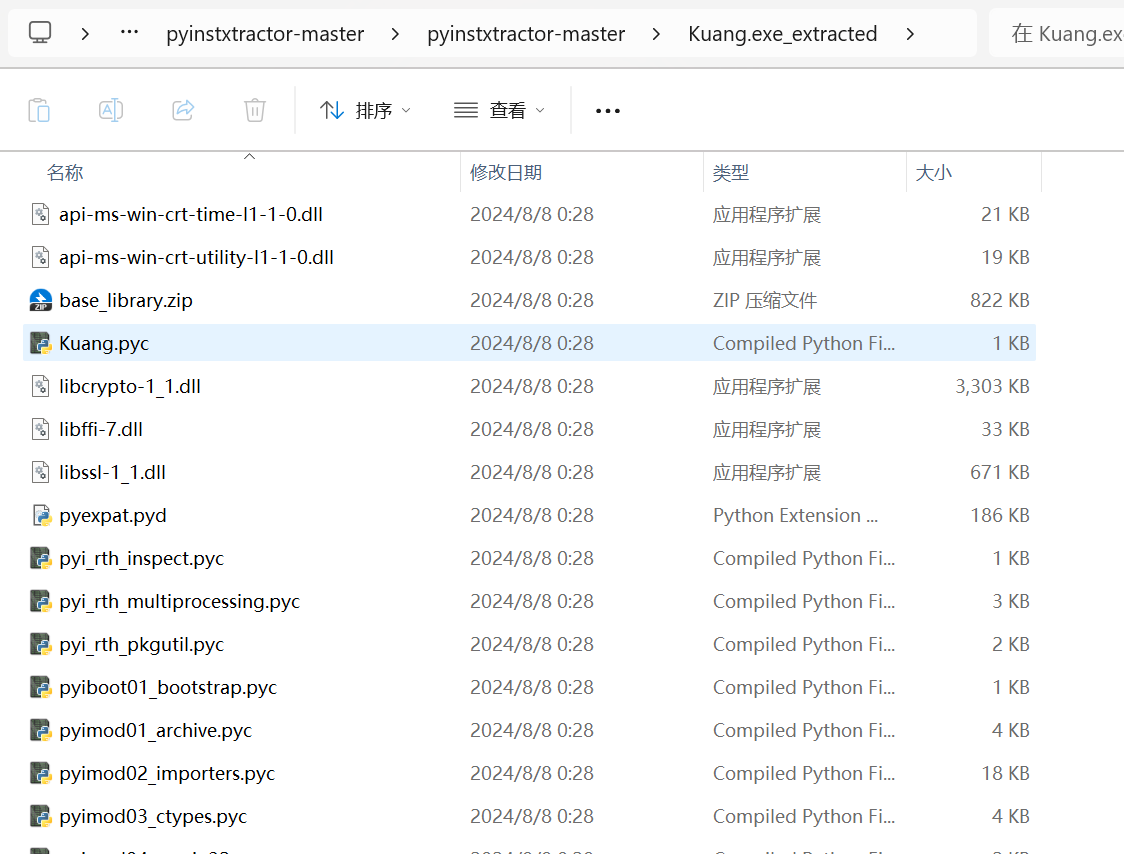Screen dimensions: 1124x867
Task: Select the pyexpat.pyd file icon
Action: click(x=41, y=515)
